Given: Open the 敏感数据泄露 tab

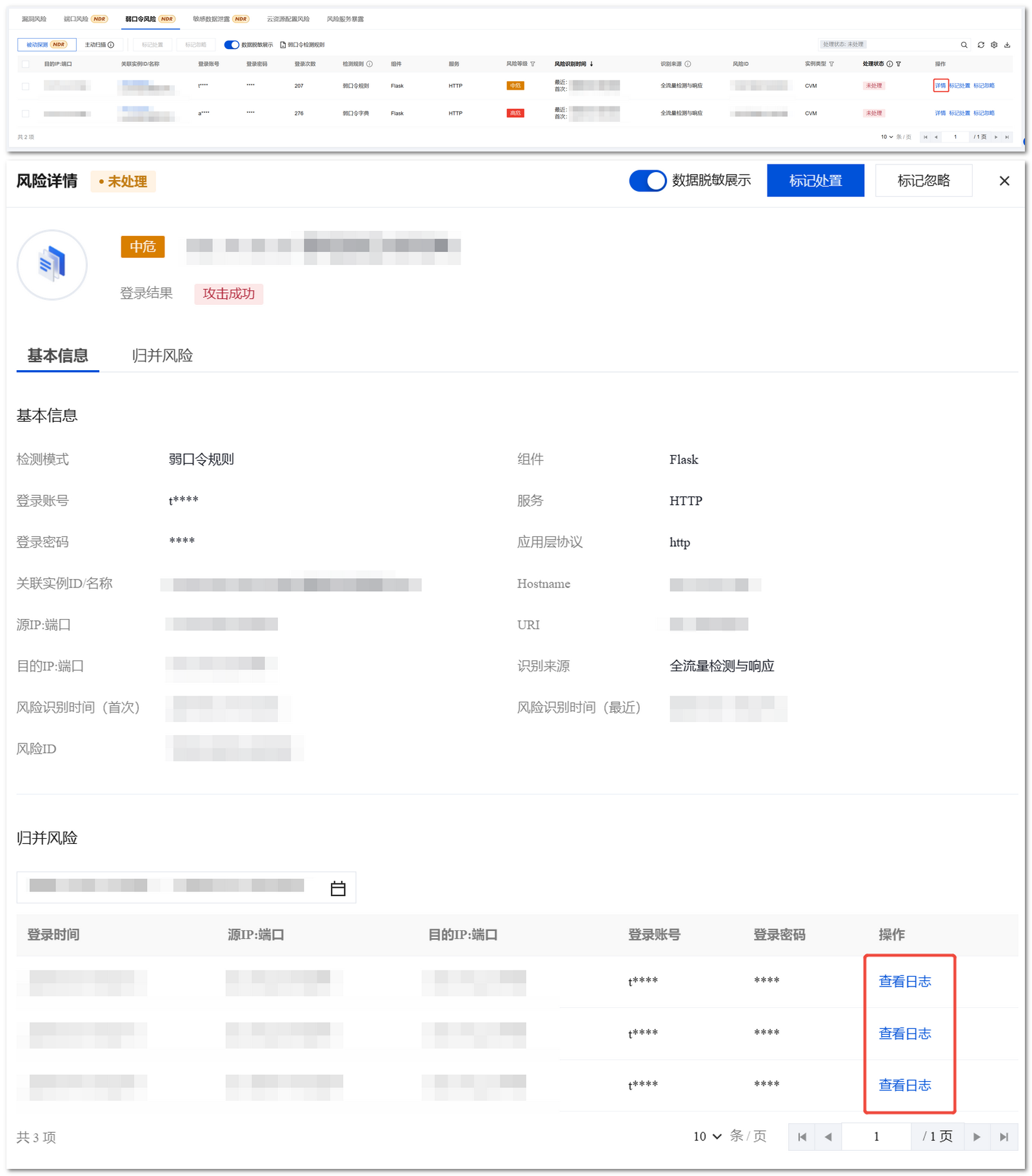Looking at the screenshot, I should click(220, 19).
